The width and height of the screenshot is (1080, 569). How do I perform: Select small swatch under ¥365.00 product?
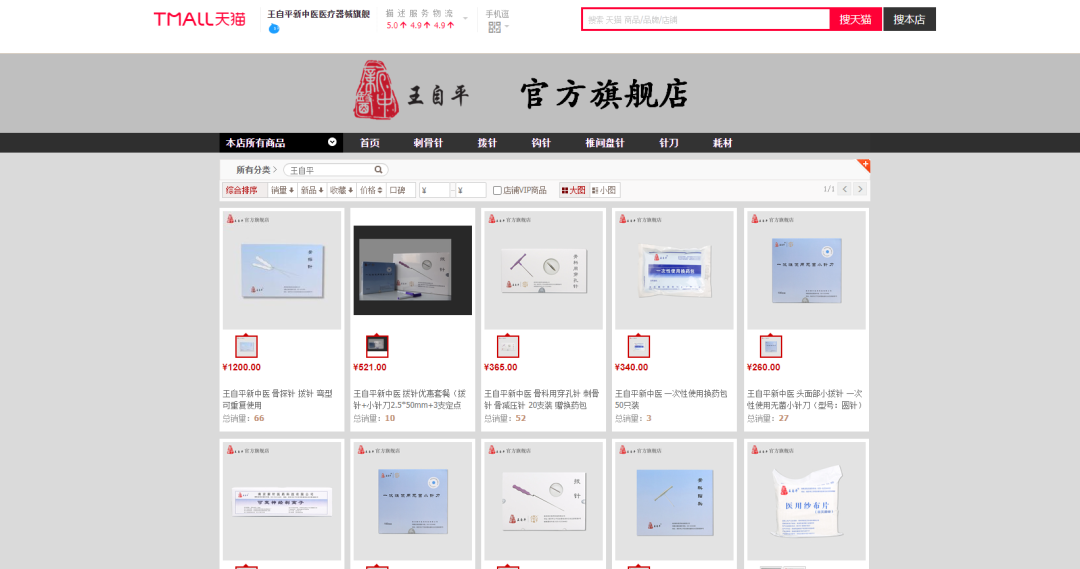point(508,346)
